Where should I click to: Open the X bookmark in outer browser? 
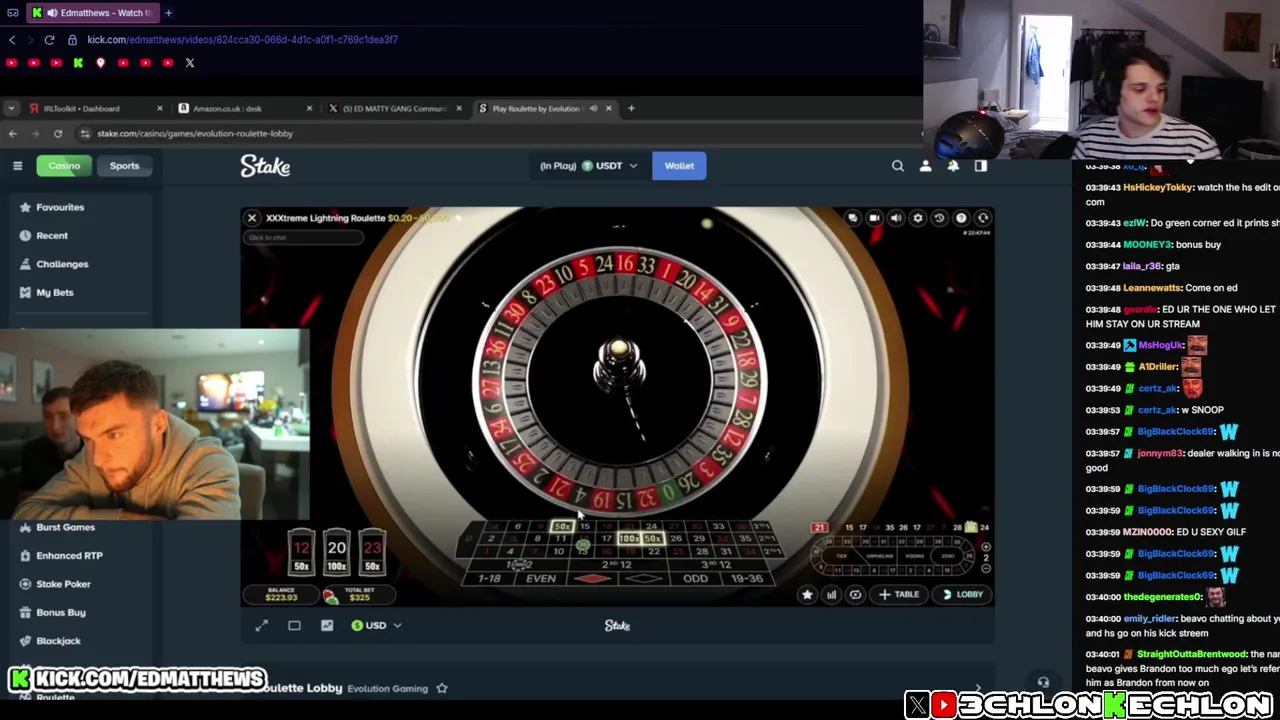click(190, 63)
